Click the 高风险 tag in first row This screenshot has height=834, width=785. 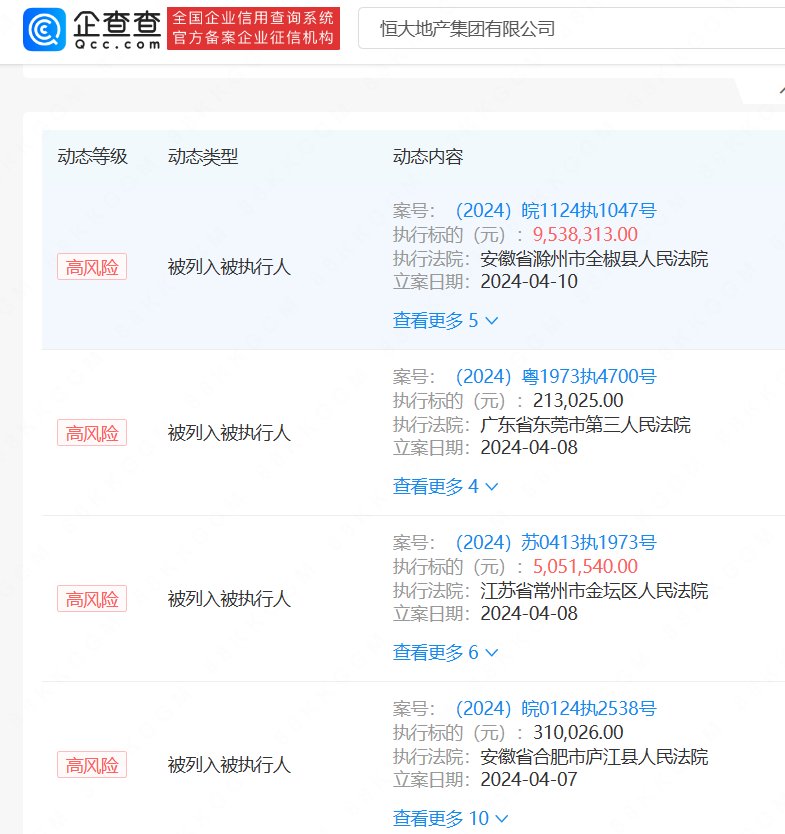coord(92,267)
